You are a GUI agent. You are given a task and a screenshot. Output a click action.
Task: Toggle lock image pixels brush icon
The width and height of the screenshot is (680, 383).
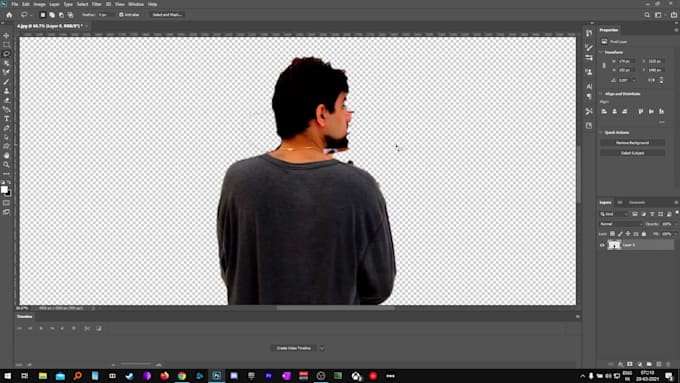click(620, 234)
